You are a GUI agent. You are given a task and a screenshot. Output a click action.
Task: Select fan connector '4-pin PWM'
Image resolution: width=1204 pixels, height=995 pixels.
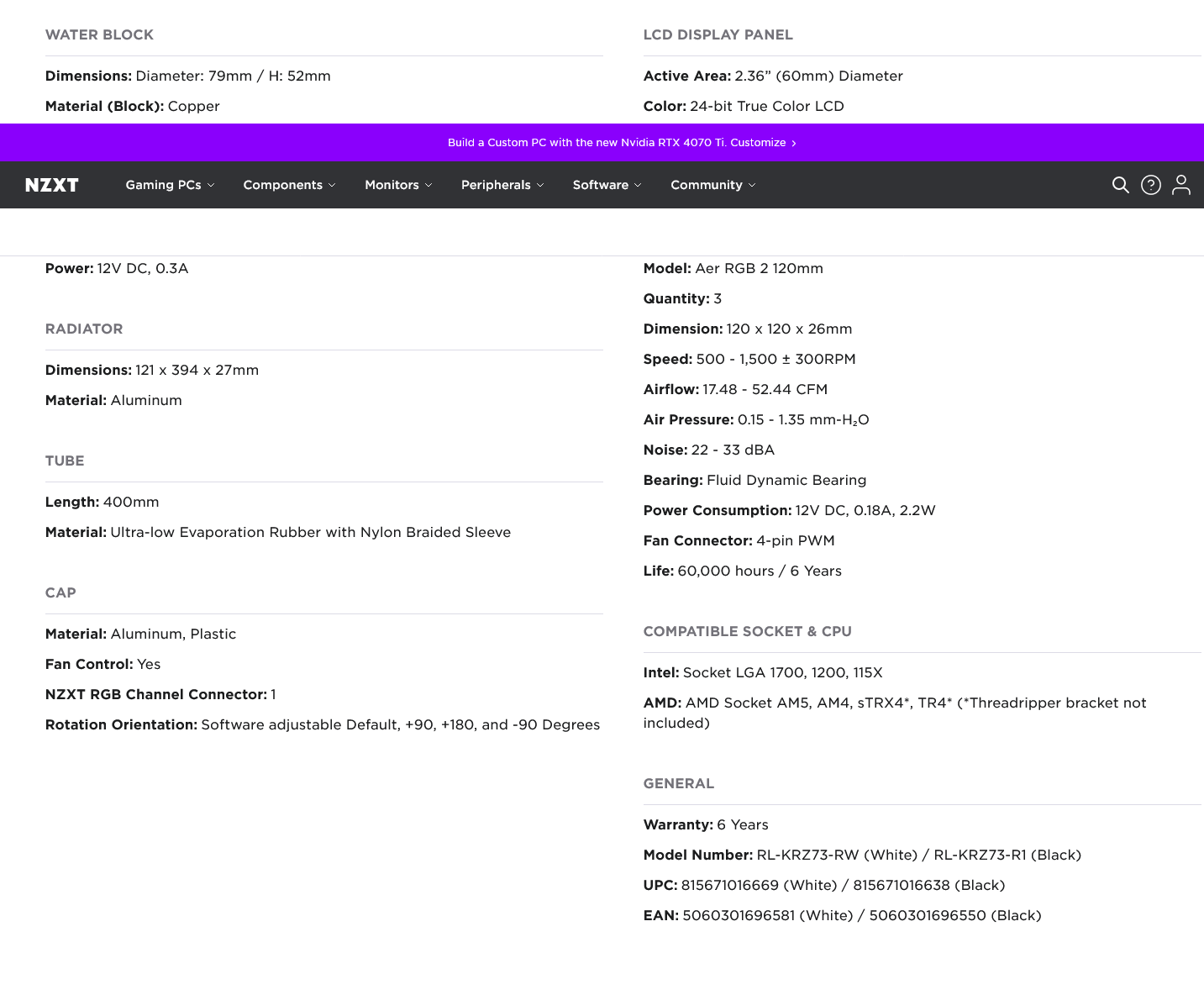[x=796, y=541]
